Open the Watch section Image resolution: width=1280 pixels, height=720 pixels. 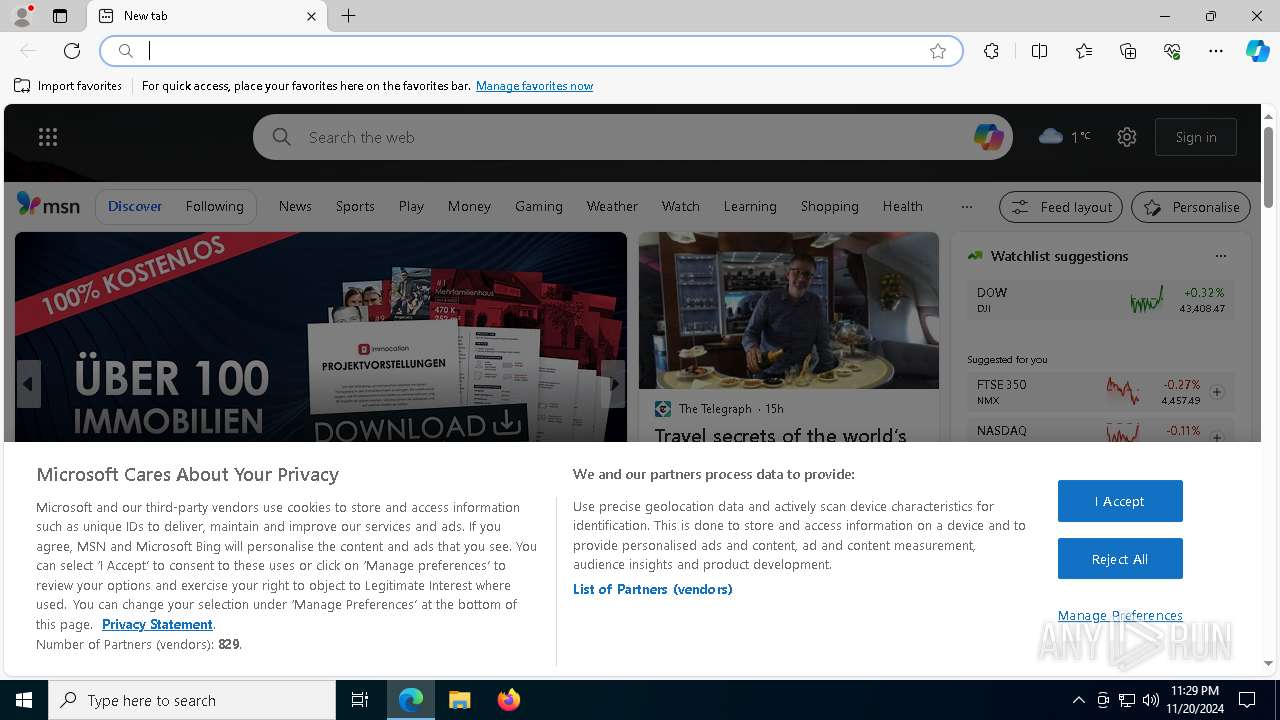coord(680,206)
